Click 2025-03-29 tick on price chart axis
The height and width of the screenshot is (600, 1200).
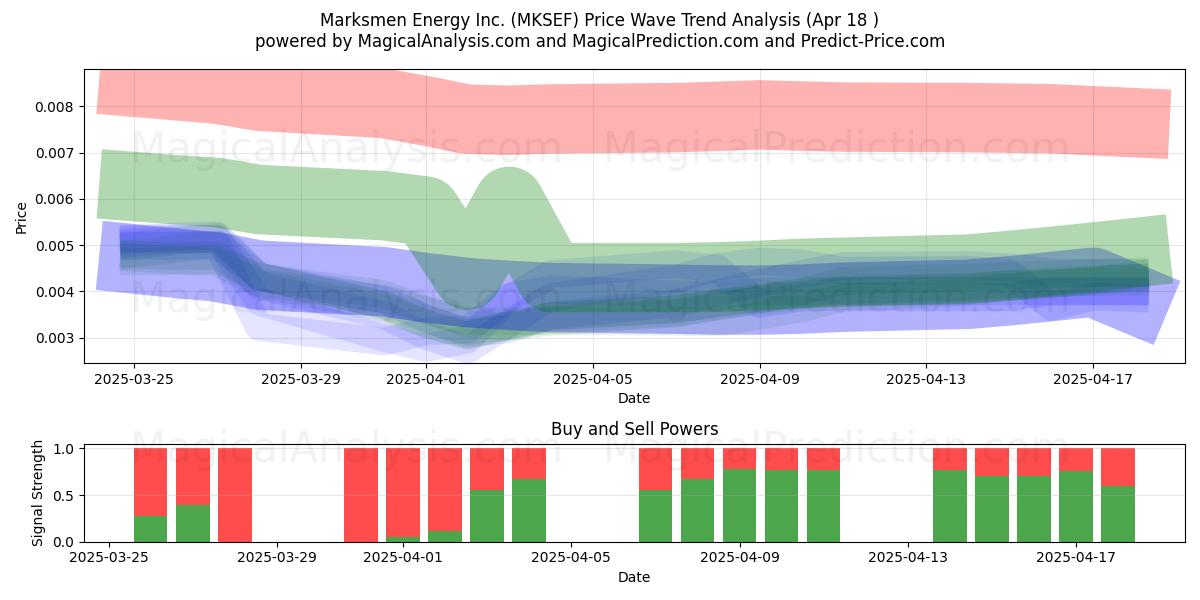click(x=301, y=379)
